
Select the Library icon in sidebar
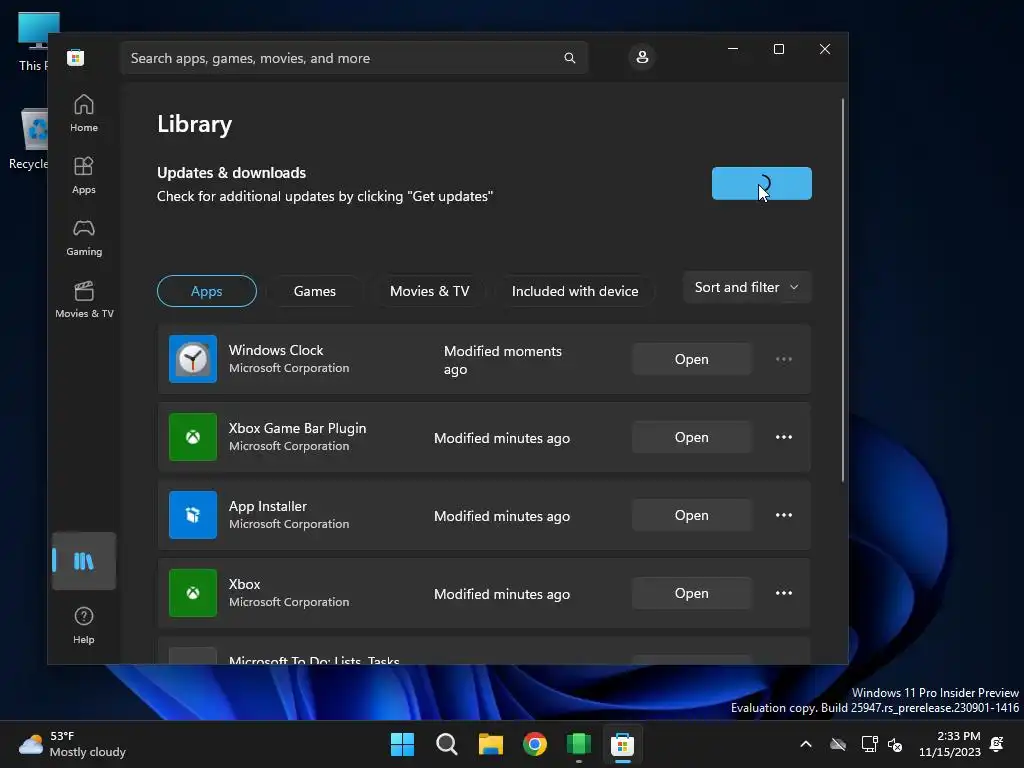click(x=84, y=561)
